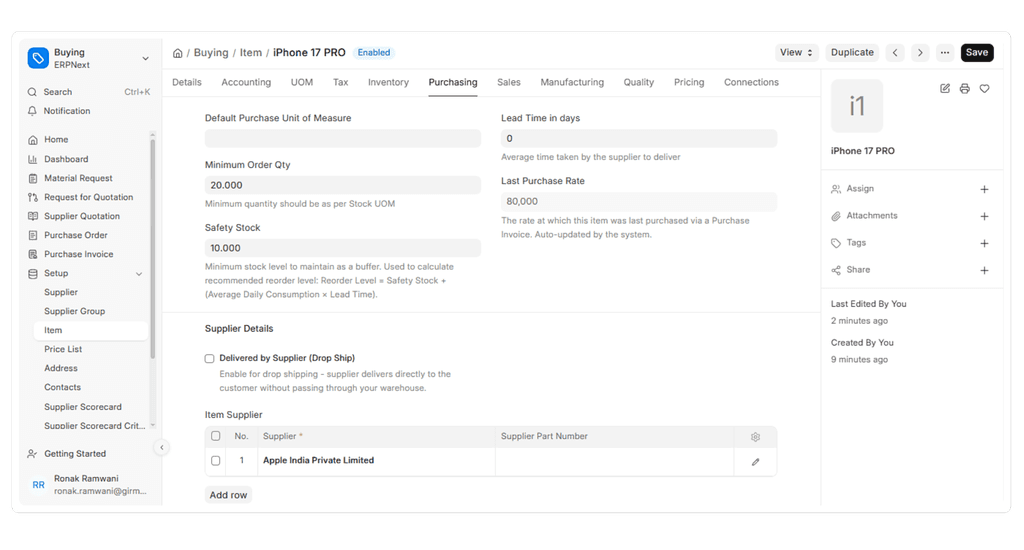This screenshot has height=550, width=1024.
Task: Edit Apple India supplier row pencil
Action: [756, 462]
